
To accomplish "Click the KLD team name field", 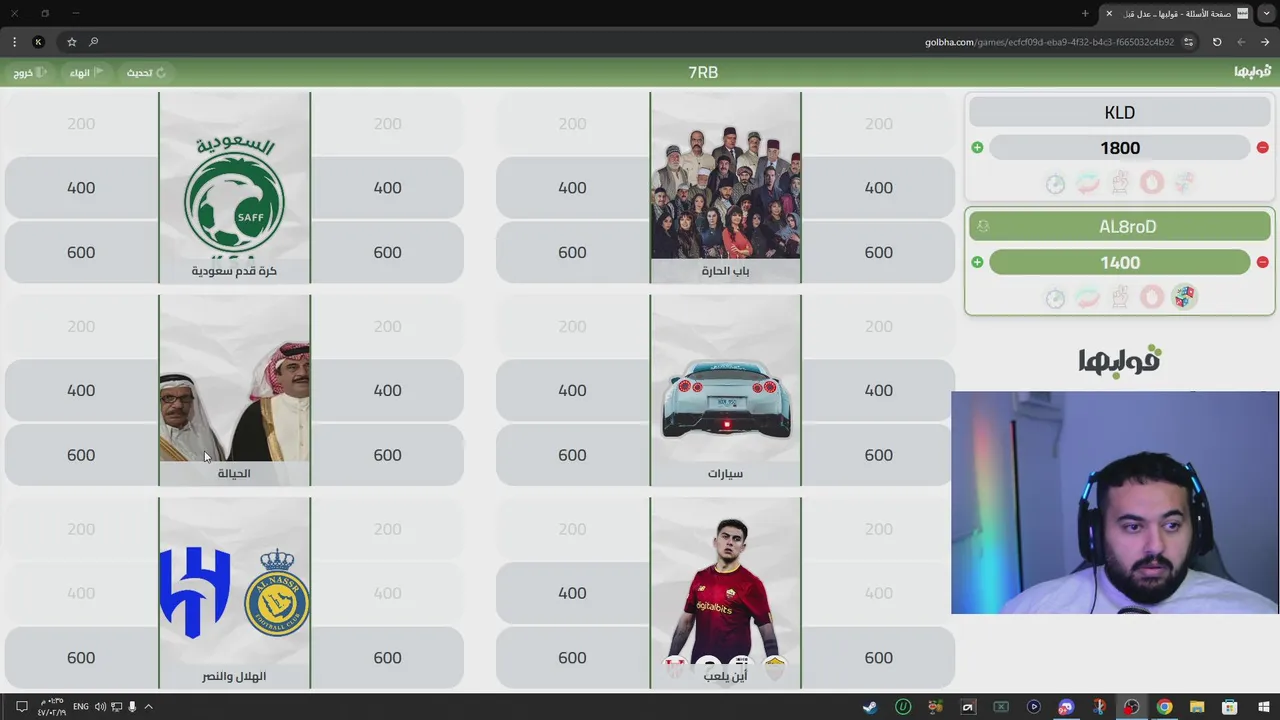I will (x=1120, y=113).
